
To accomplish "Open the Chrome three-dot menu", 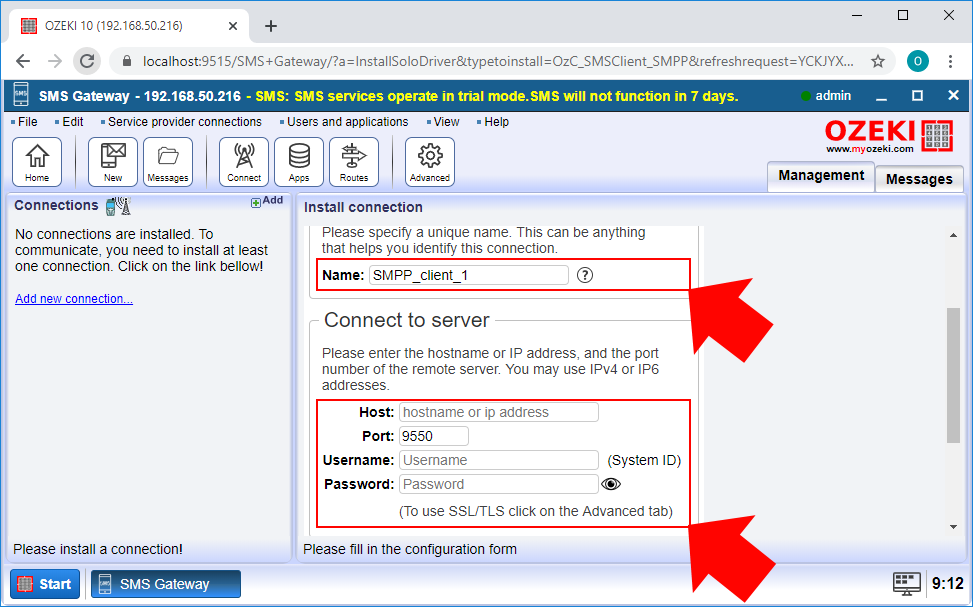I will pyautogui.click(x=950, y=61).
